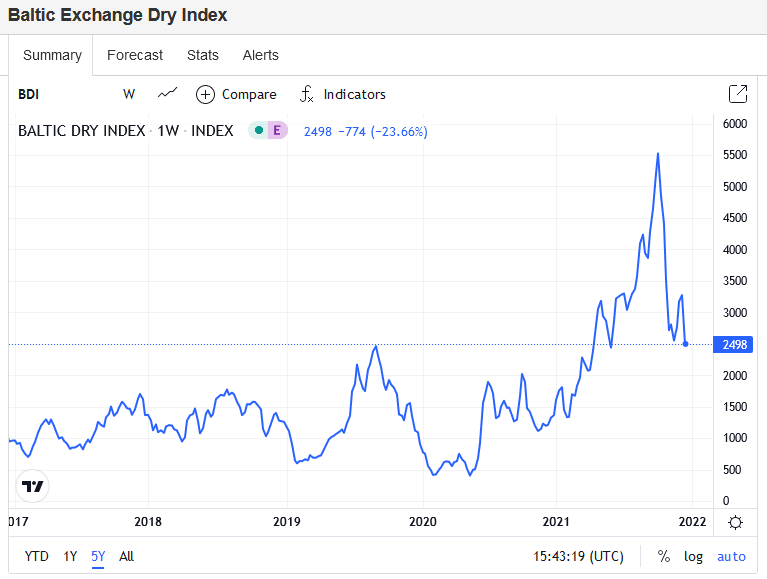Viewport: 767px width, 579px height.
Task: Click the 6000 price axis label
Action: (735, 124)
